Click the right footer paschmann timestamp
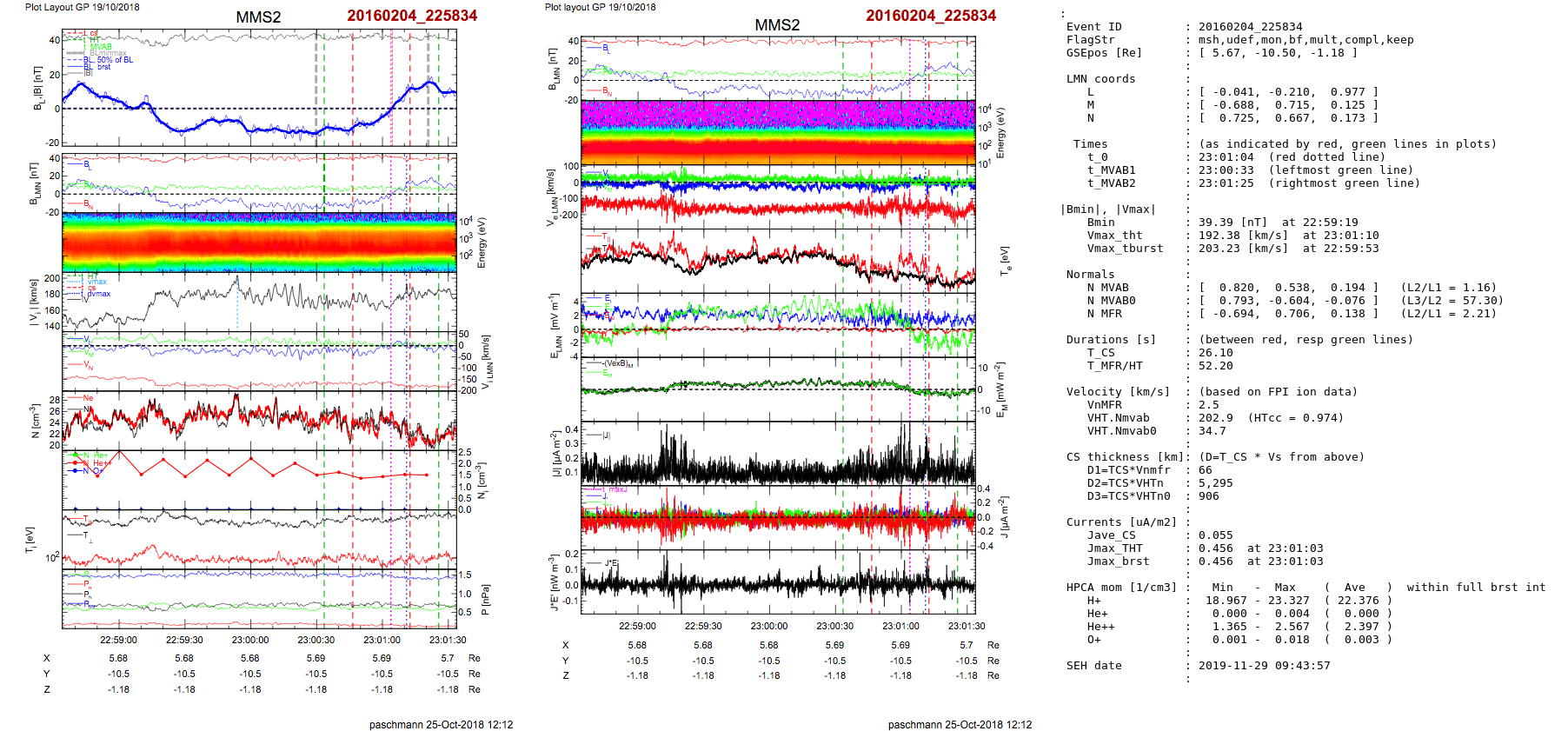The width and height of the screenshot is (1568, 731). tap(960, 724)
